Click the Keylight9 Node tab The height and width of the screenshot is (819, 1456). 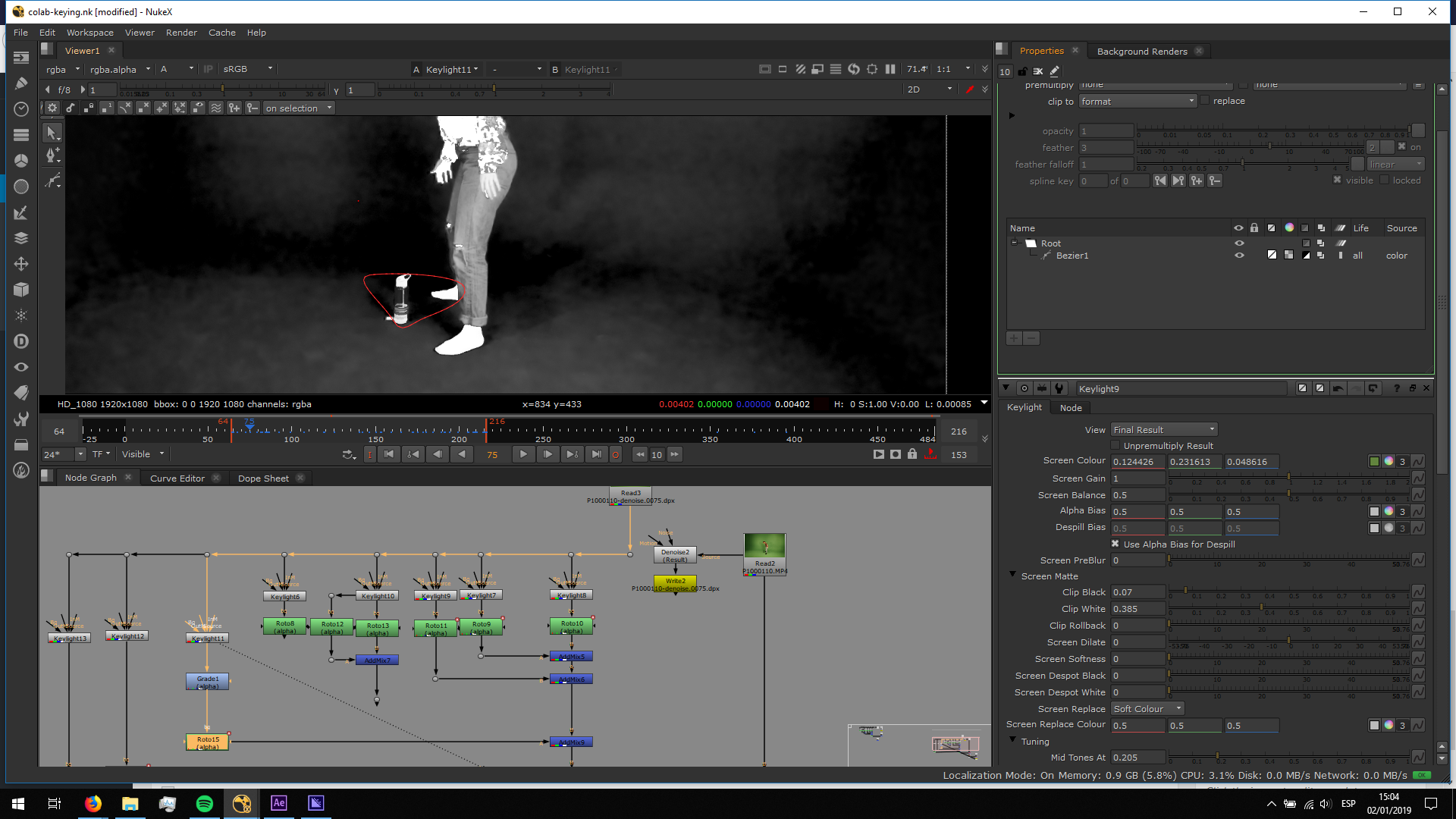[1070, 408]
